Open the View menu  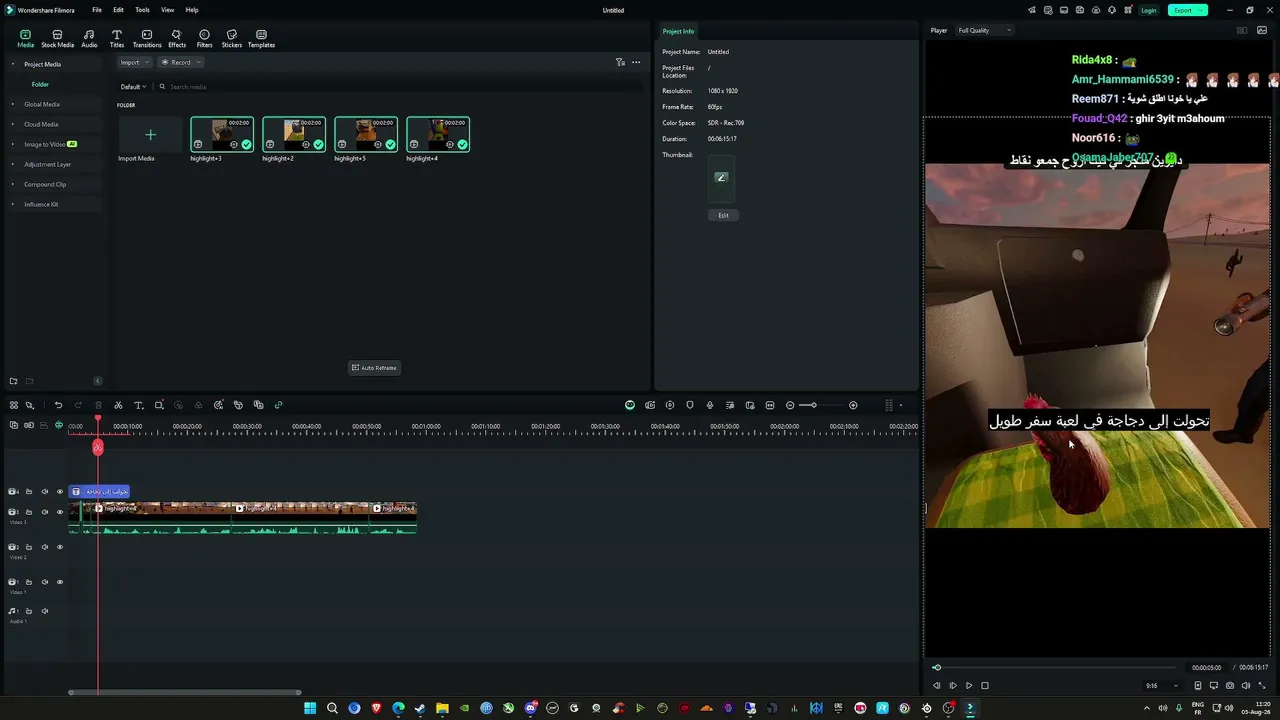pos(167,10)
